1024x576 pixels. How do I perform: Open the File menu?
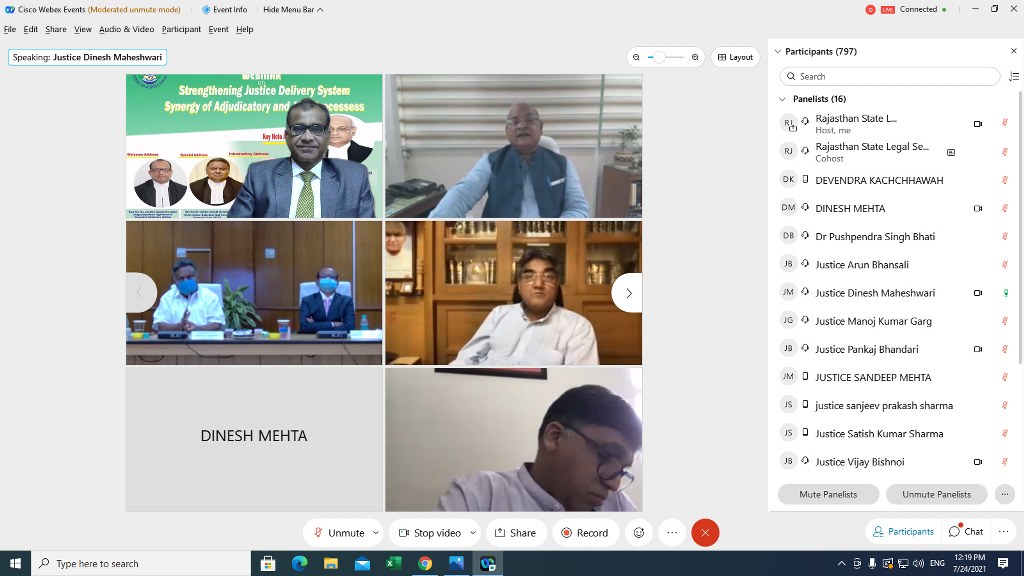click(10, 29)
